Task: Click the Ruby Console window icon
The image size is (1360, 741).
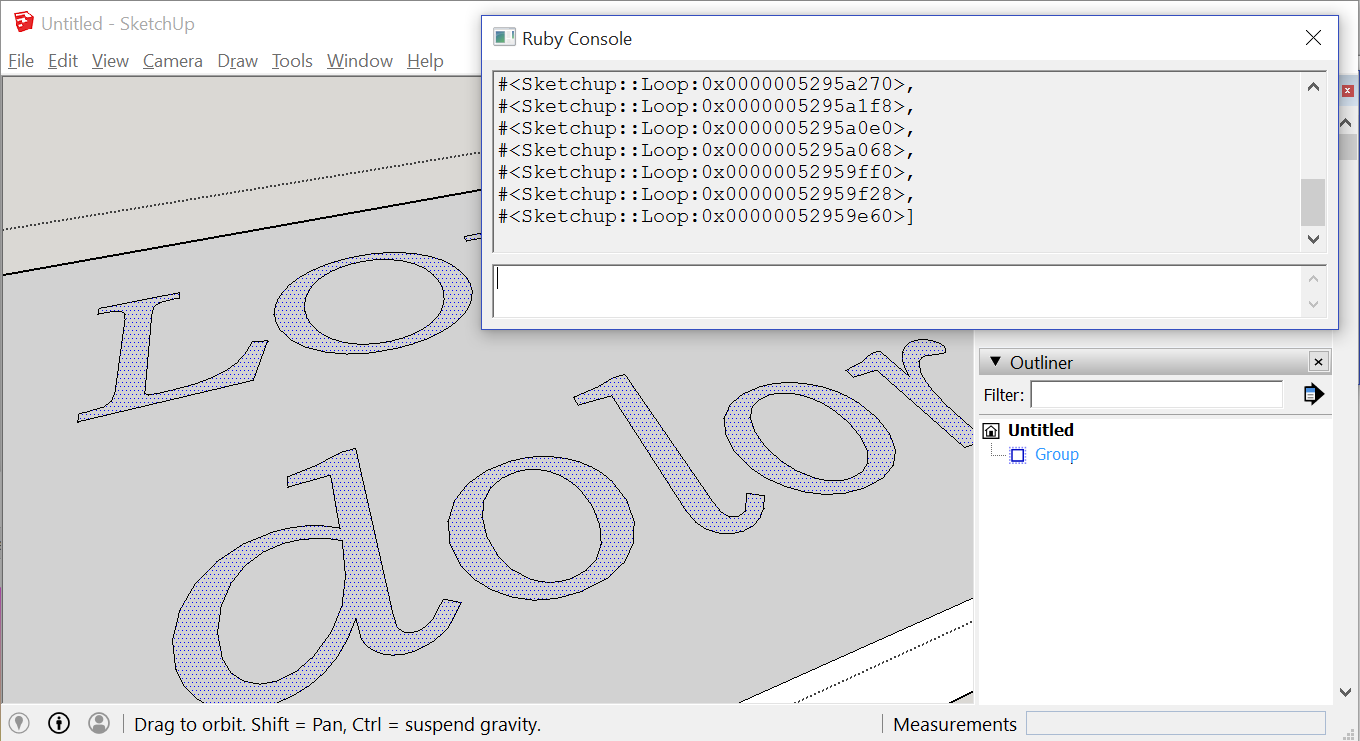Action: pos(504,38)
